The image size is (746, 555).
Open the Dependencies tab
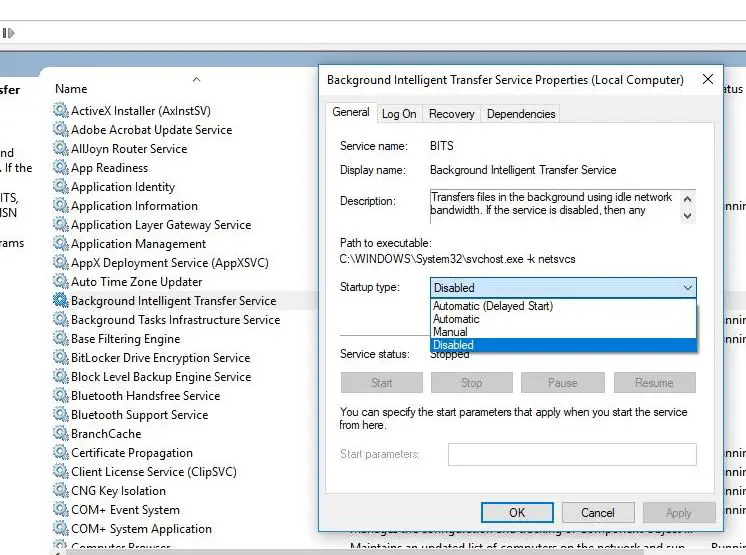pos(520,114)
